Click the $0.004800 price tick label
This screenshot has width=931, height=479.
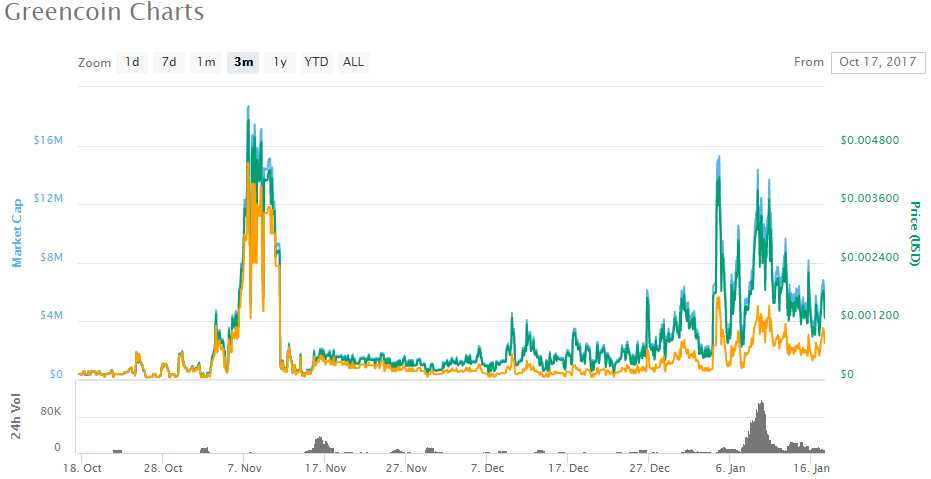pyautogui.click(x=869, y=140)
